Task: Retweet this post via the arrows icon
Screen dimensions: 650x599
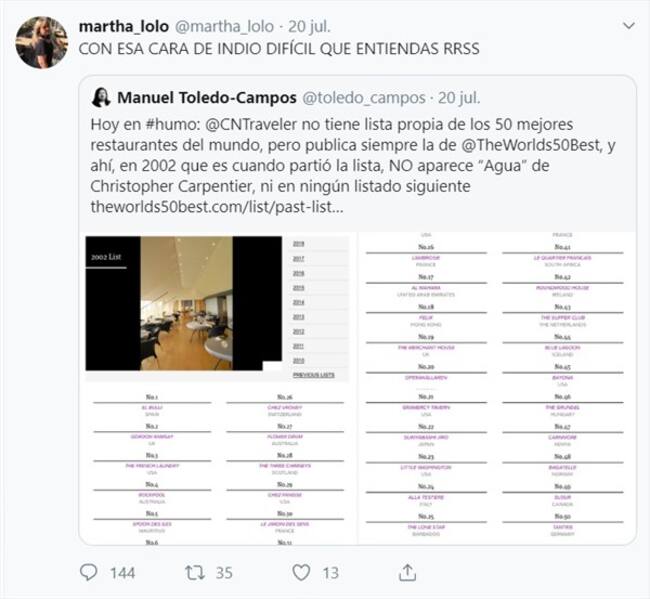Action: (196, 572)
